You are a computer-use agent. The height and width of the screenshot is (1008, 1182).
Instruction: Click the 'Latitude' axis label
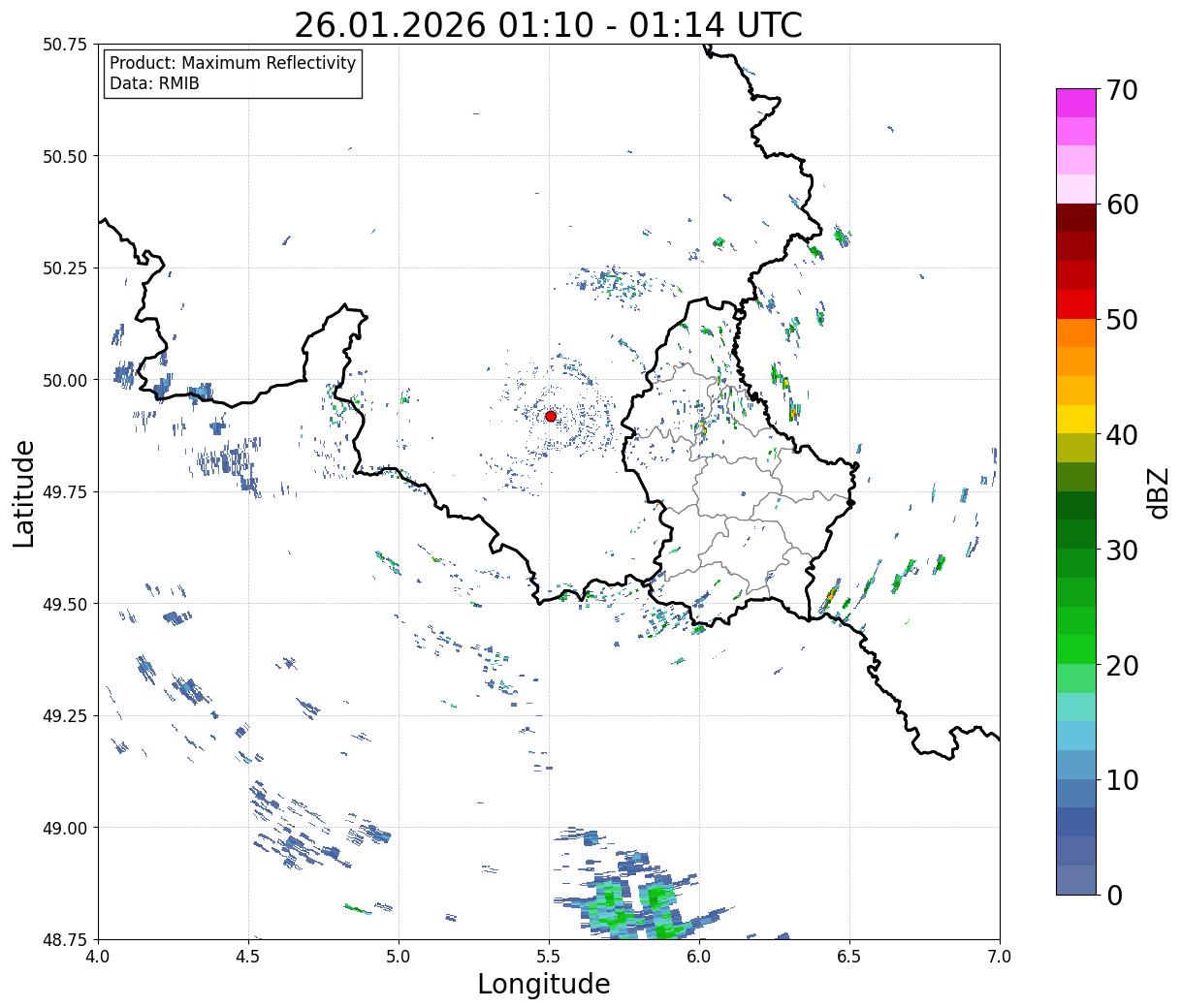pos(24,492)
